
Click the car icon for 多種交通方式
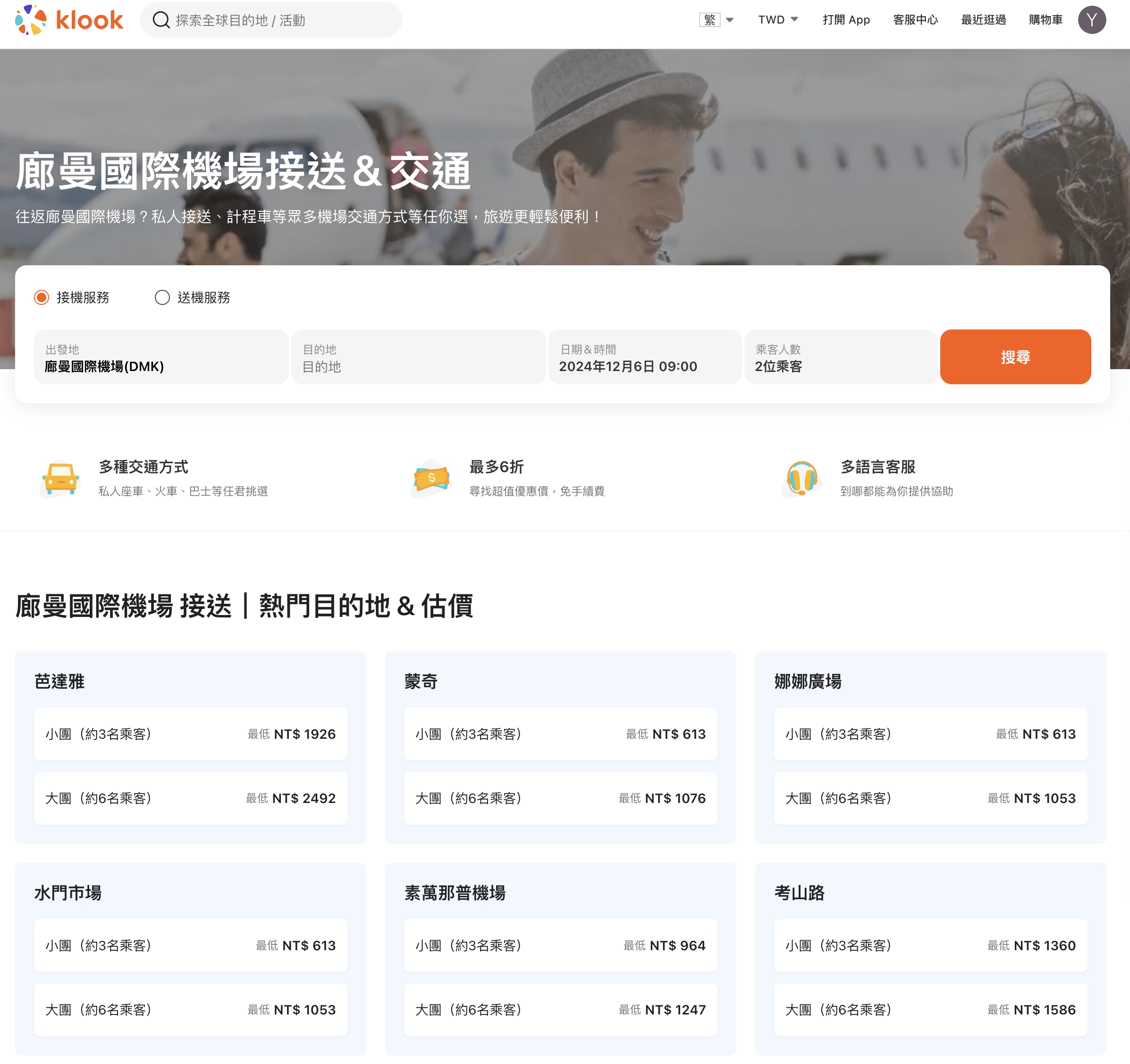coord(61,478)
